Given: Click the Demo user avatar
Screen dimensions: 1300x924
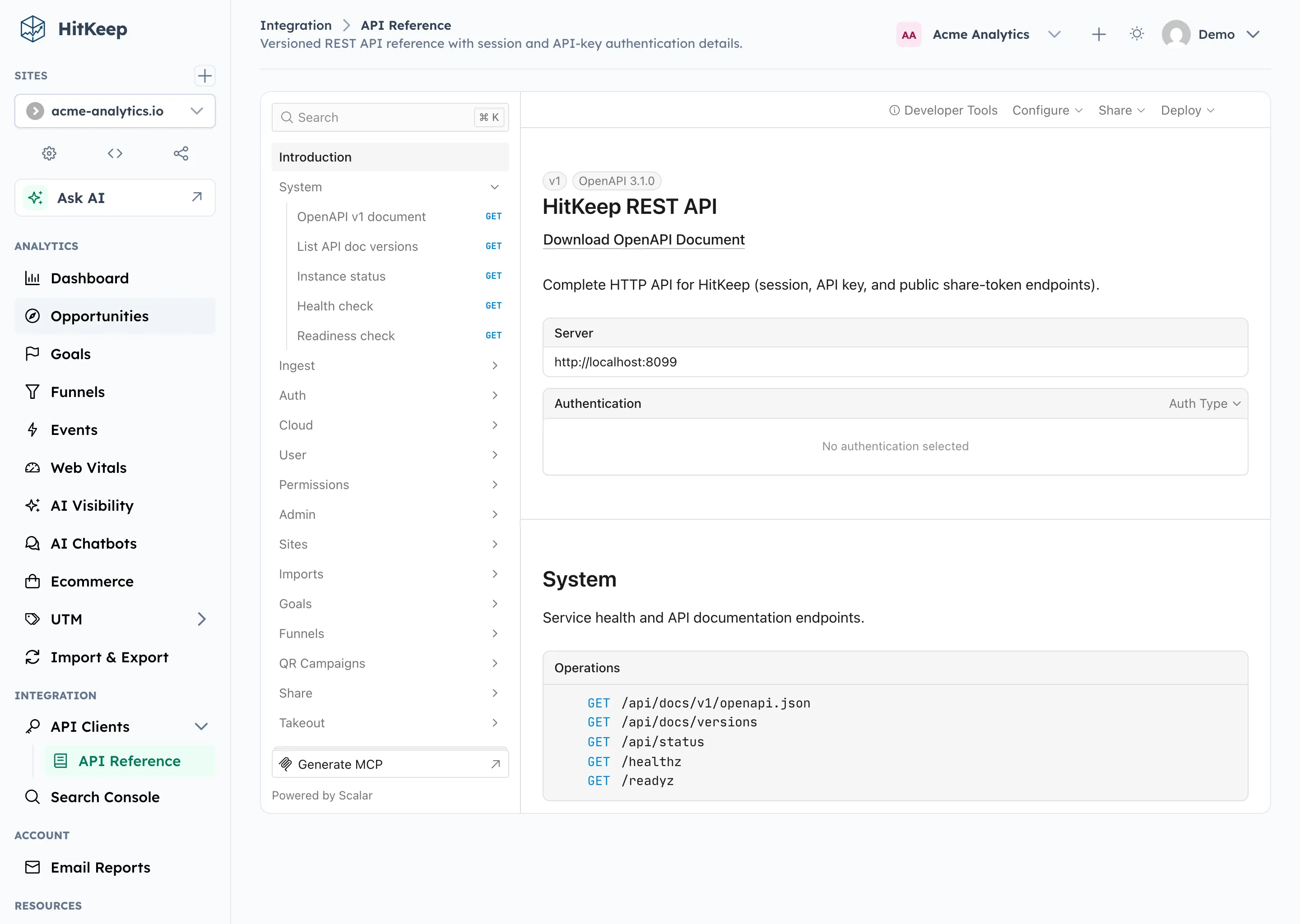Looking at the screenshot, I should coord(1176,34).
